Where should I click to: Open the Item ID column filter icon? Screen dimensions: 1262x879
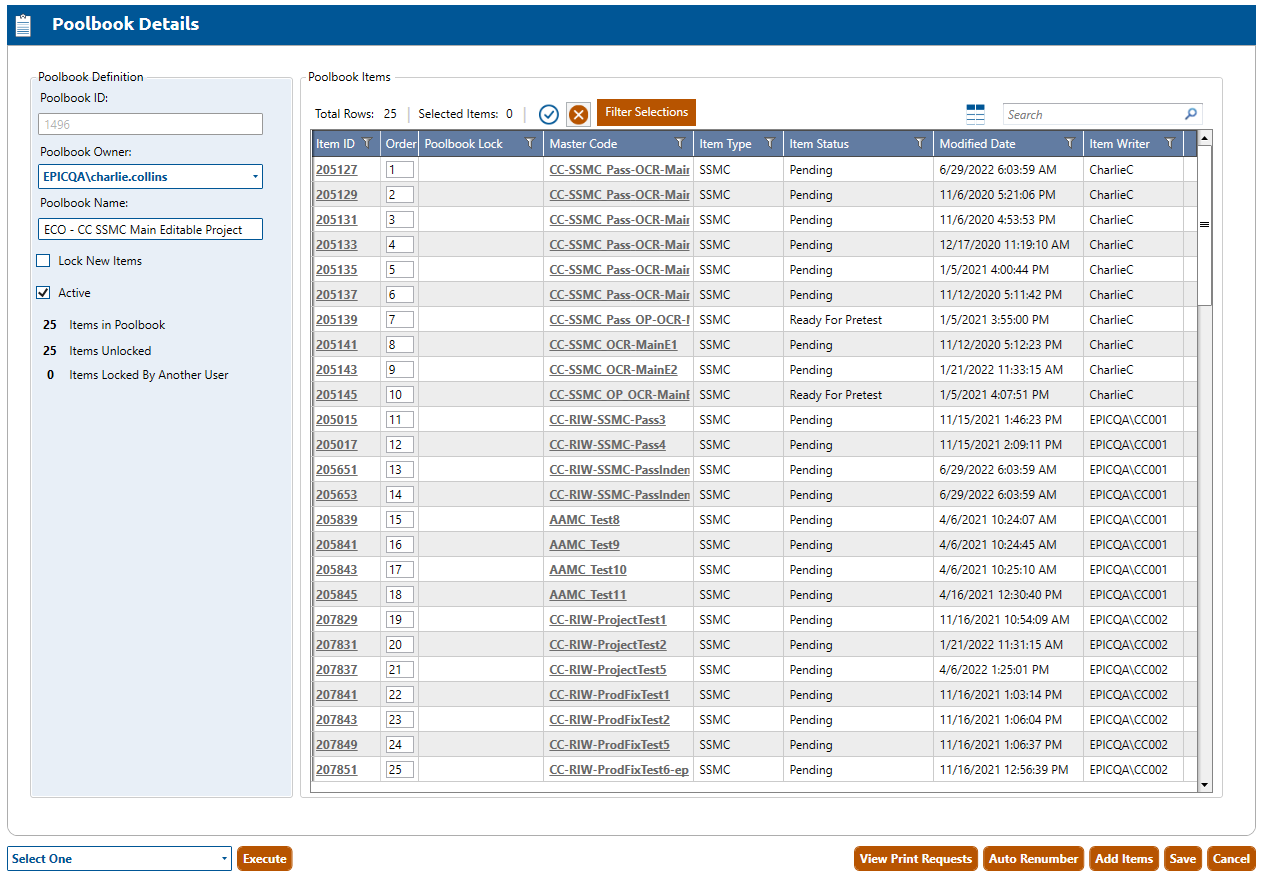coord(367,144)
